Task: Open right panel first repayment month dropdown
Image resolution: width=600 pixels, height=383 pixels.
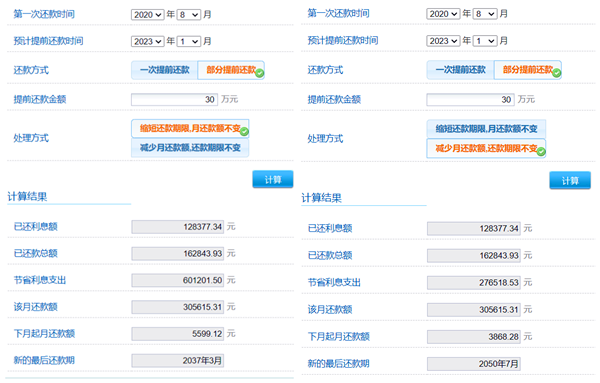Action: pyautogui.click(x=485, y=14)
